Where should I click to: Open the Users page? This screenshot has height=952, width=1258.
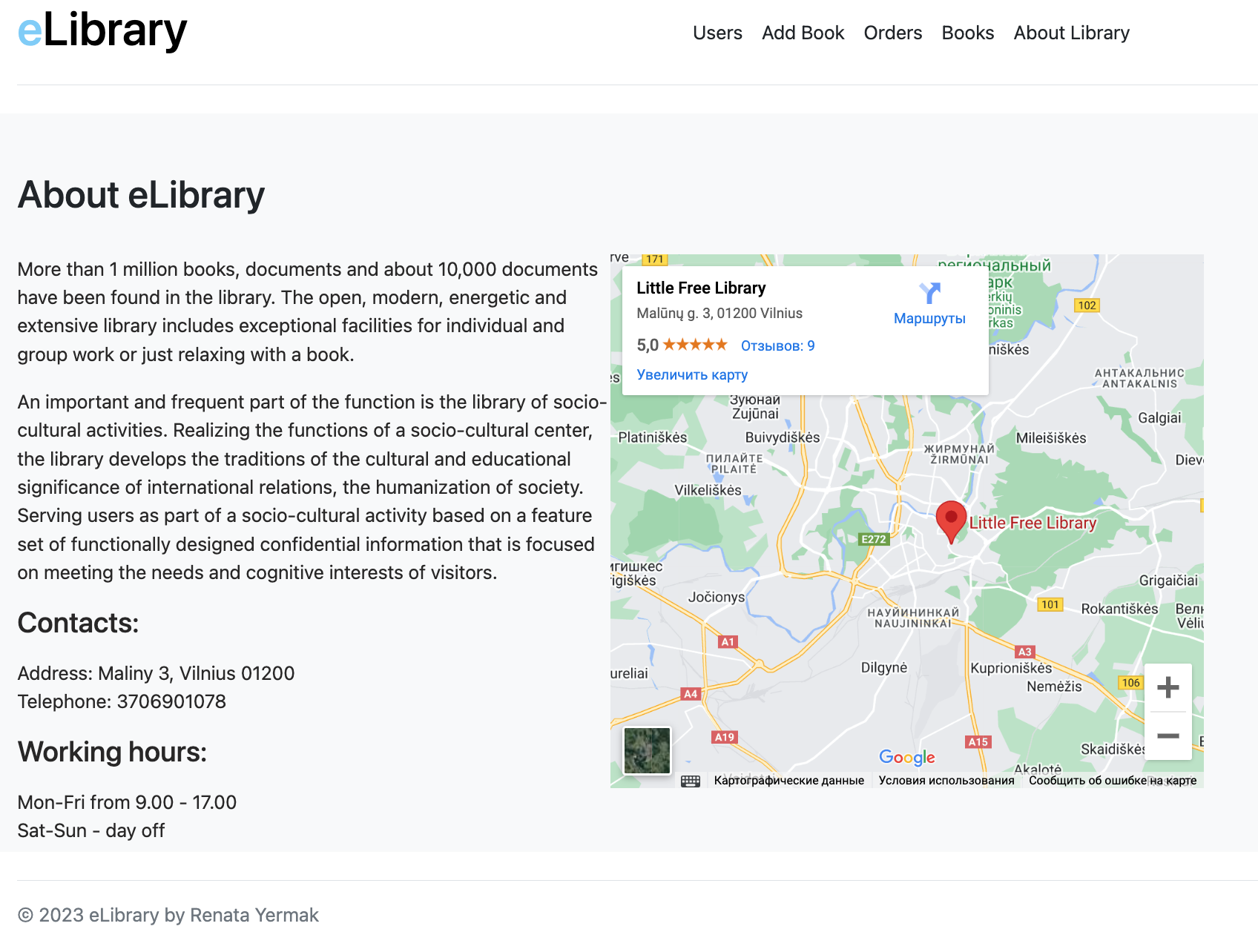point(717,33)
